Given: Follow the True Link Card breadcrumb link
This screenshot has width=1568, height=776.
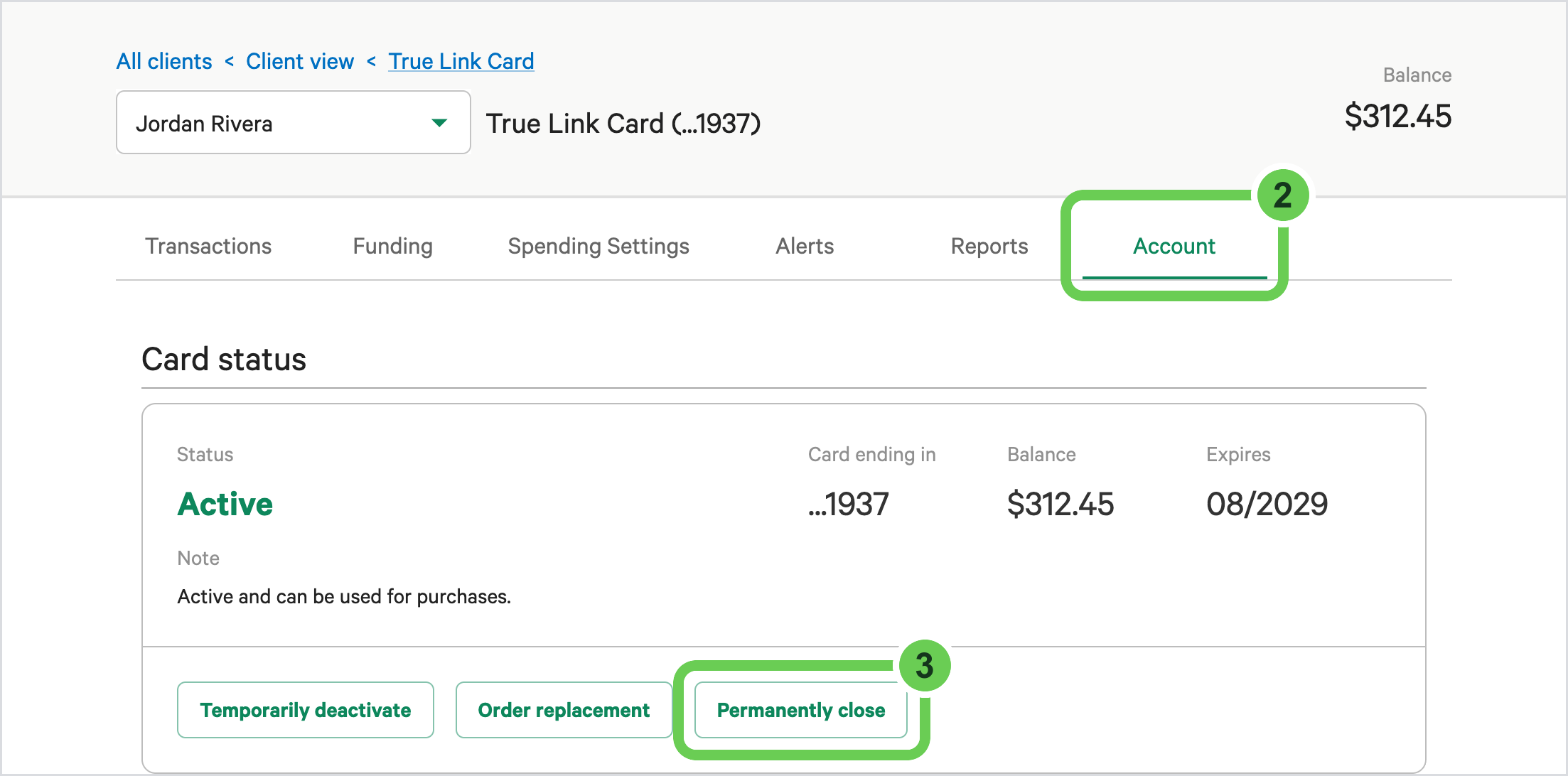Looking at the screenshot, I should (x=461, y=61).
